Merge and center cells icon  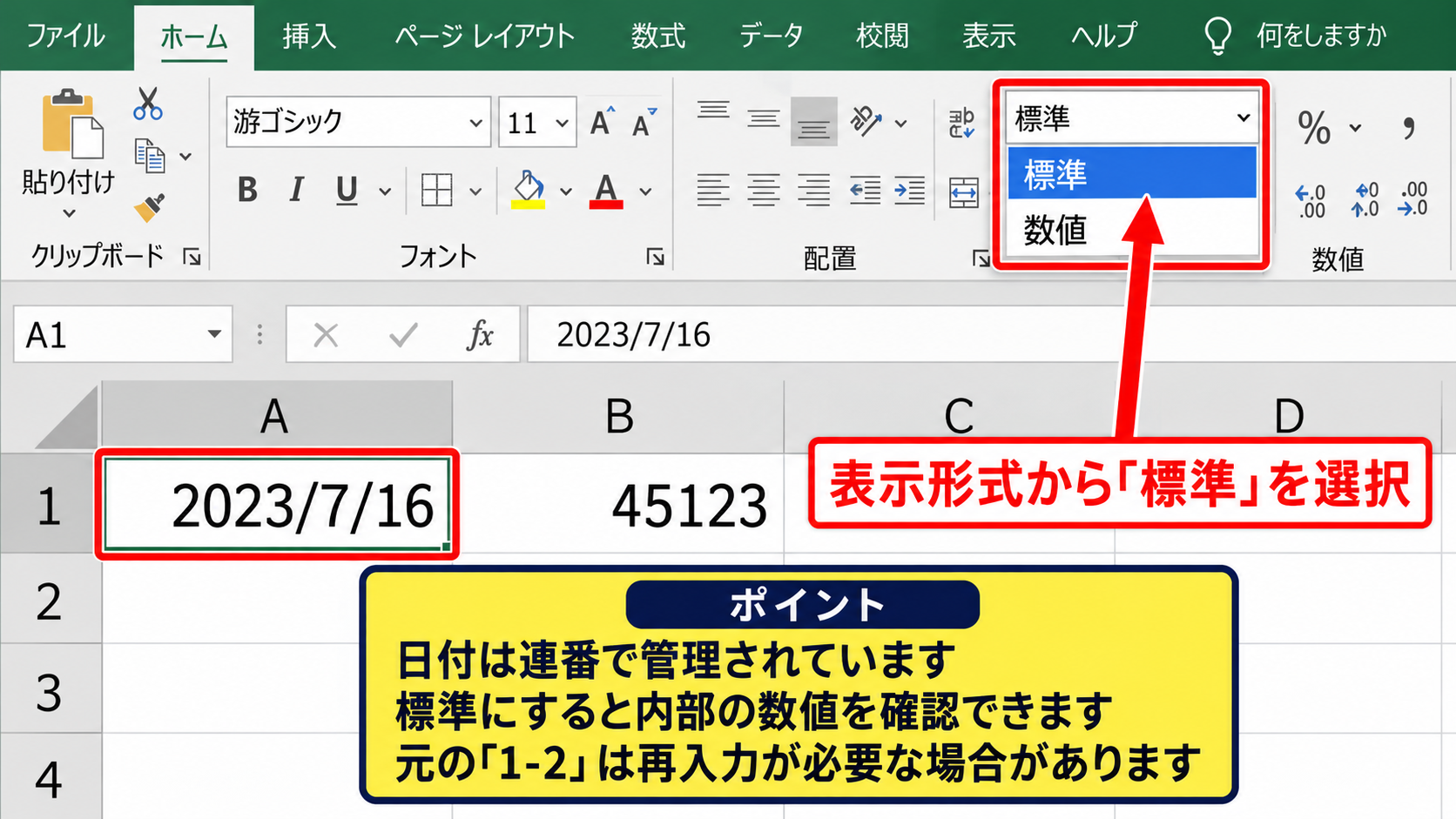coord(964,192)
